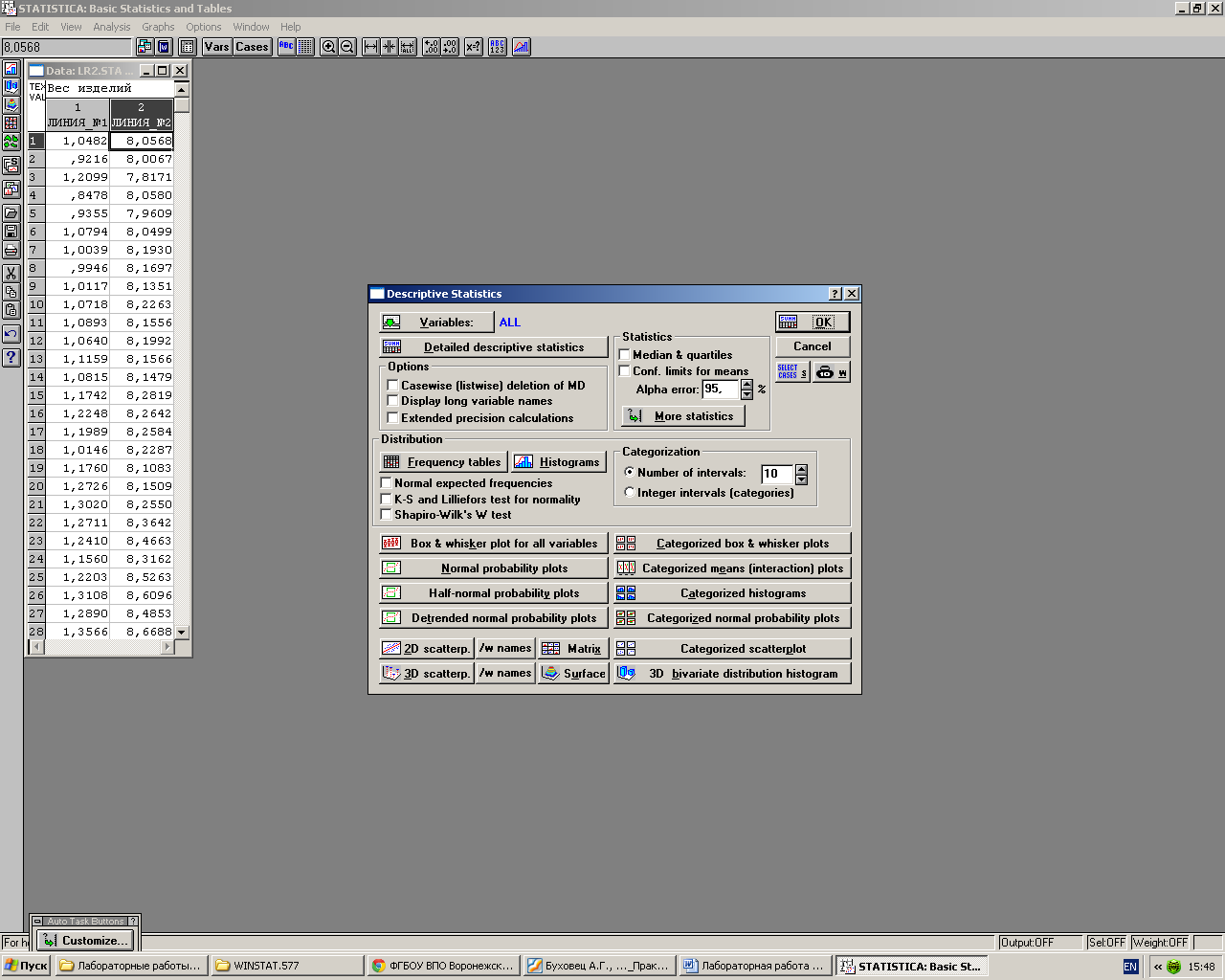Click the adjust all column widths icon

coord(408,47)
